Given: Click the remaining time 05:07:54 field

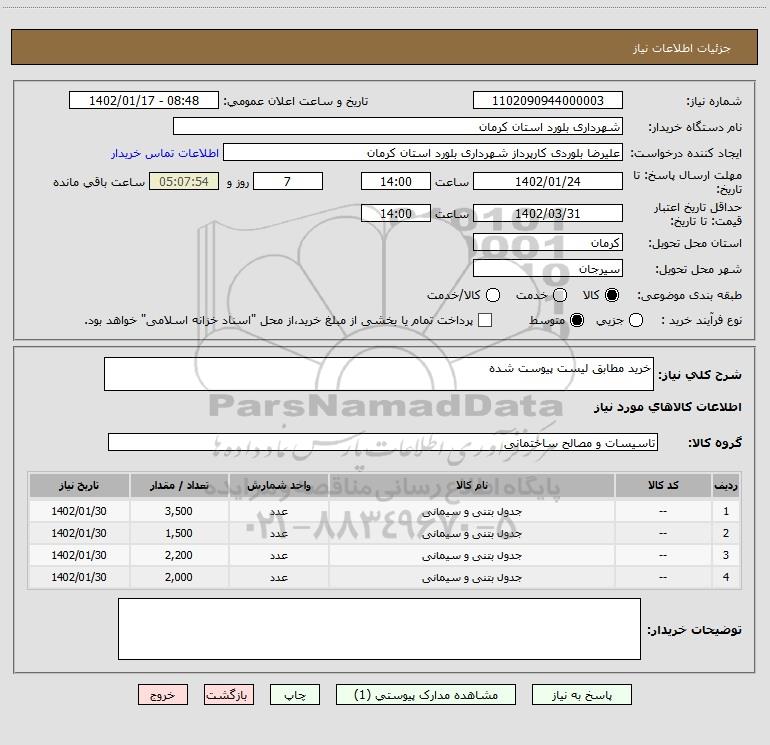Looking at the screenshot, I should (x=184, y=181).
